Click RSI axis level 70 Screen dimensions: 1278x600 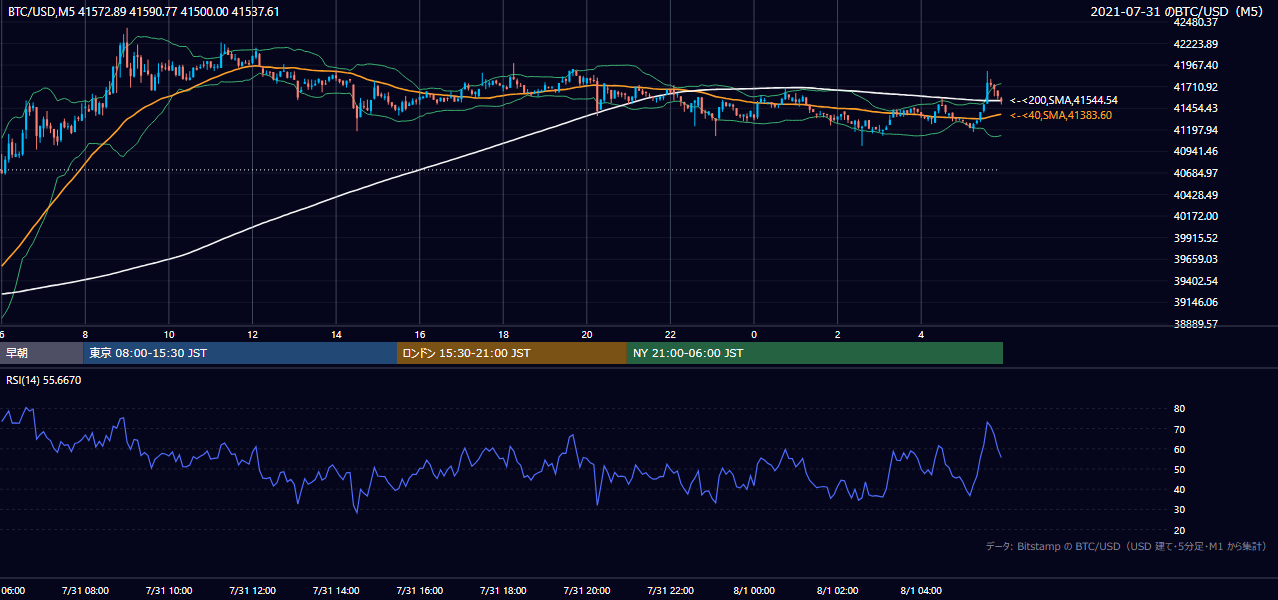[x=1179, y=429]
